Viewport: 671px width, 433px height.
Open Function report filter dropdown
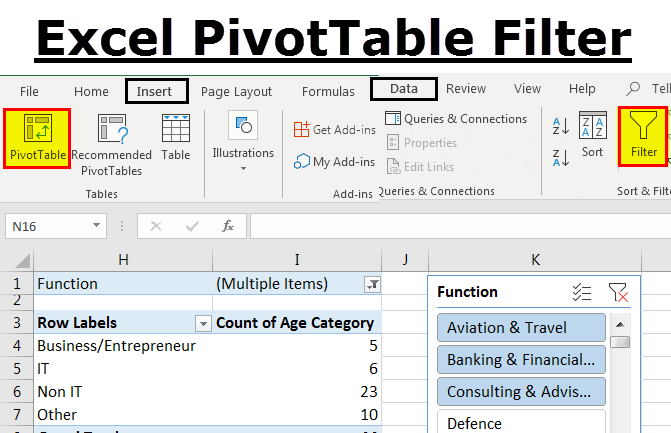372,284
